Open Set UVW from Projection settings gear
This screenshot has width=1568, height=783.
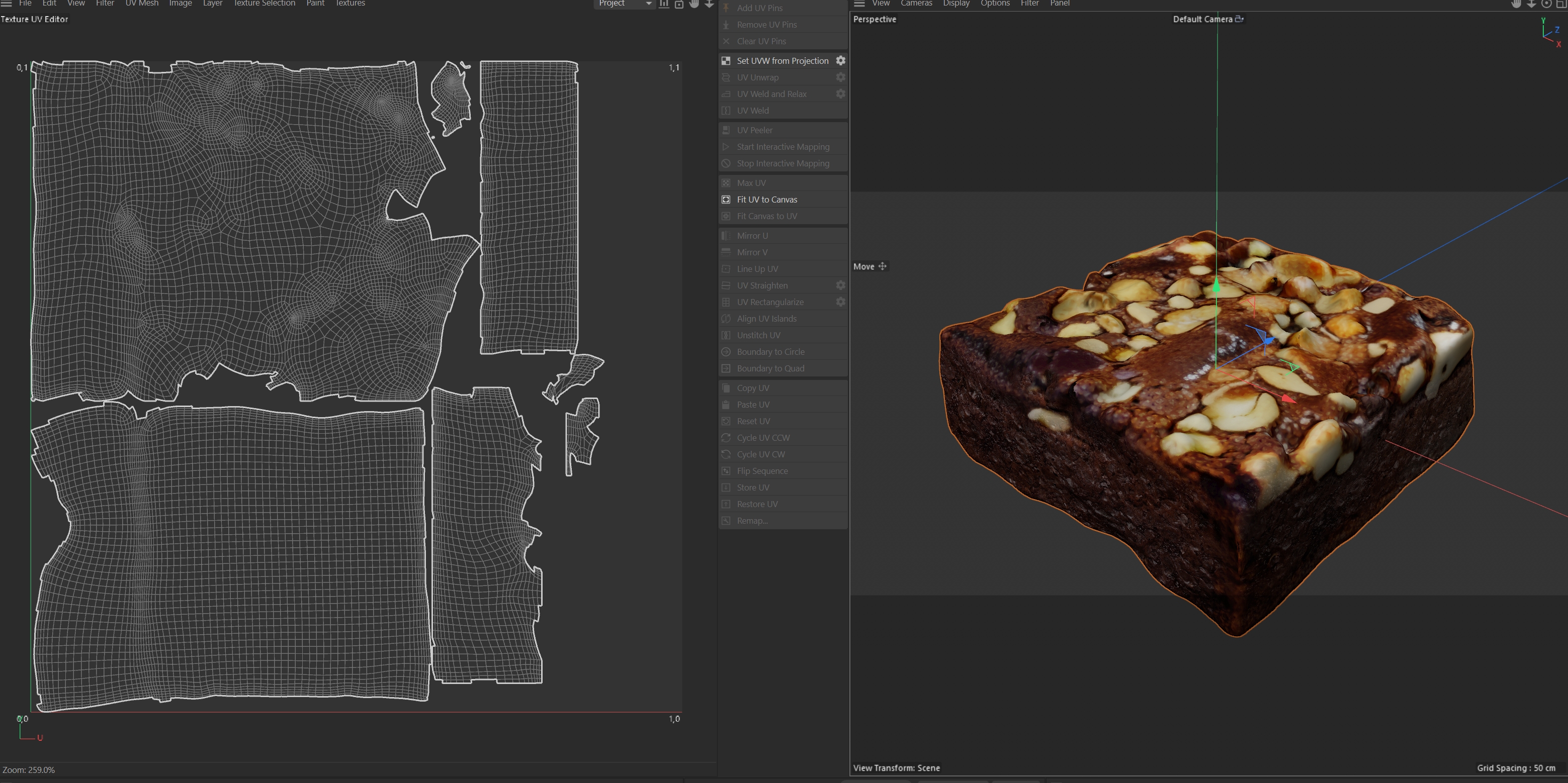pyautogui.click(x=840, y=61)
